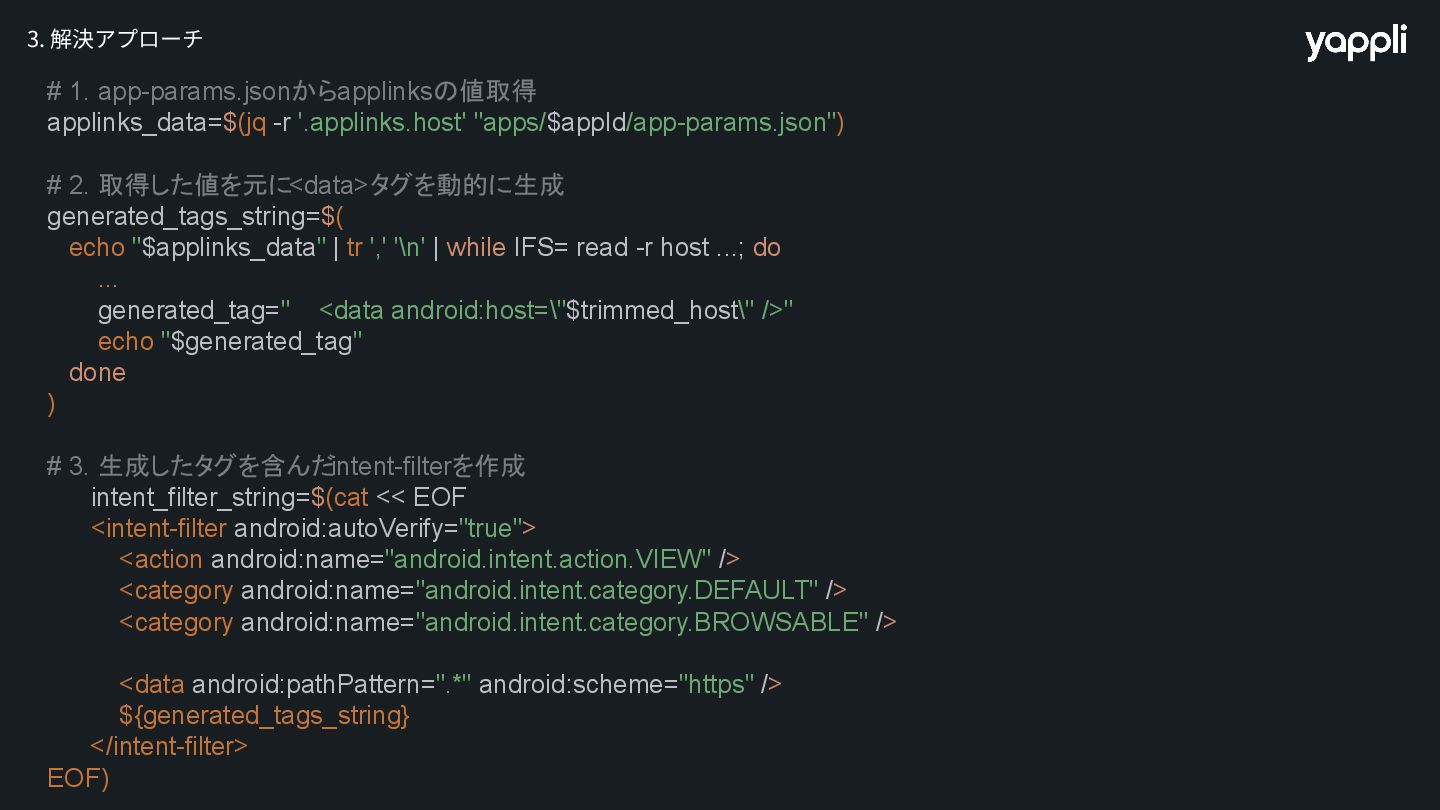Click the applinks_data variable assignment line
The height and width of the screenshot is (810, 1440).
[x=446, y=123]
